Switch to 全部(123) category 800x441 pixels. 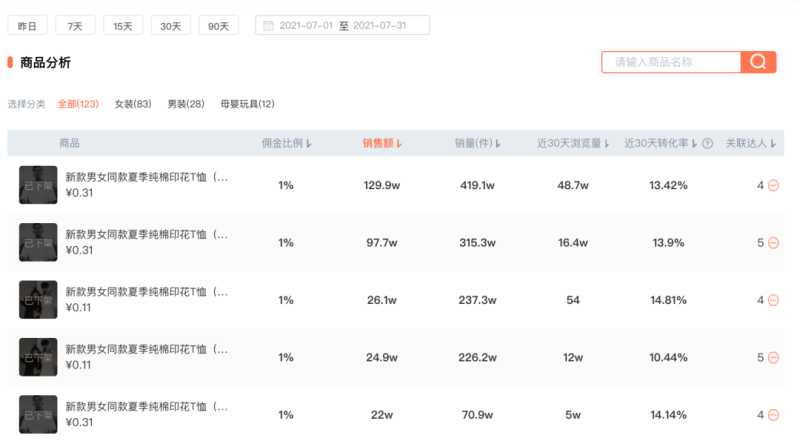pos(78,104)
